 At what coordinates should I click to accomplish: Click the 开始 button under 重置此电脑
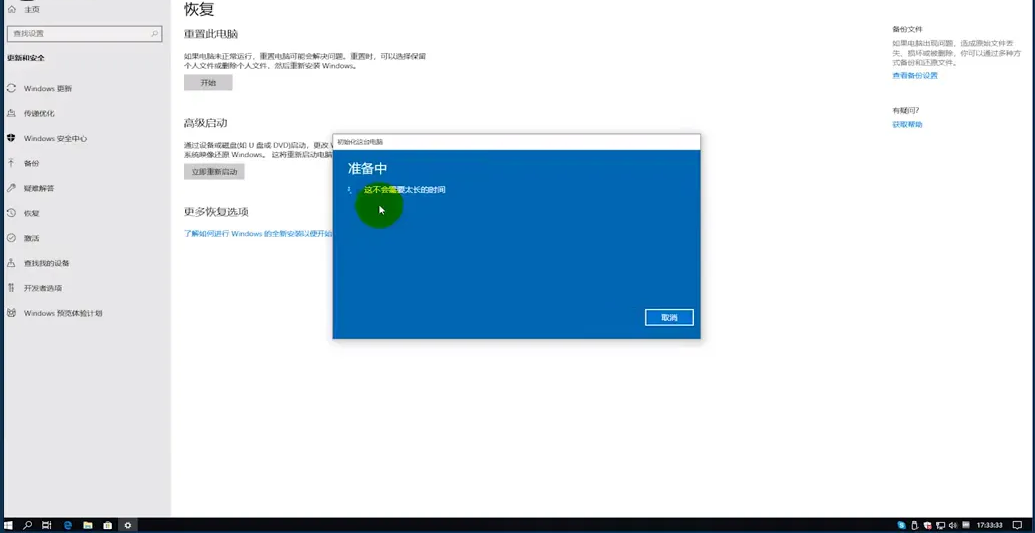click(208, 83)
